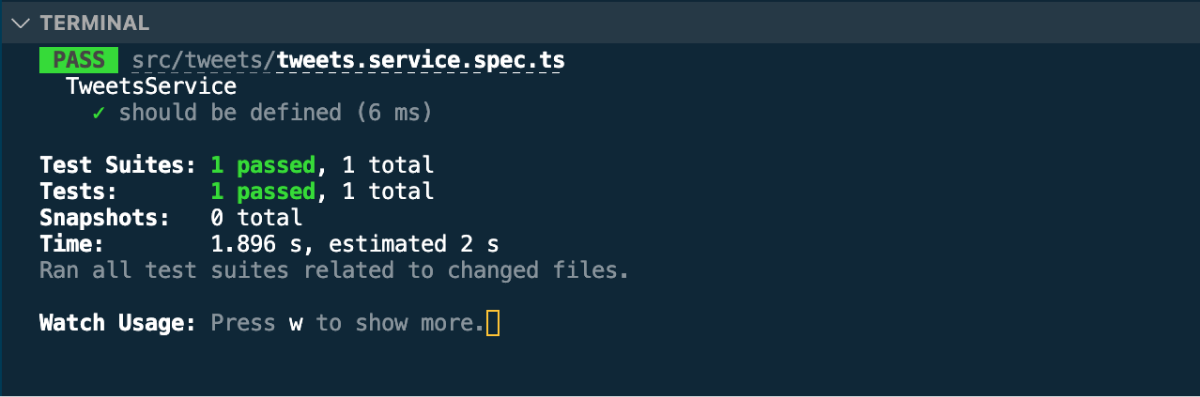Click the src/tweets/ path segment
The height and width of the screenshot is (397, 1200).
204,60
